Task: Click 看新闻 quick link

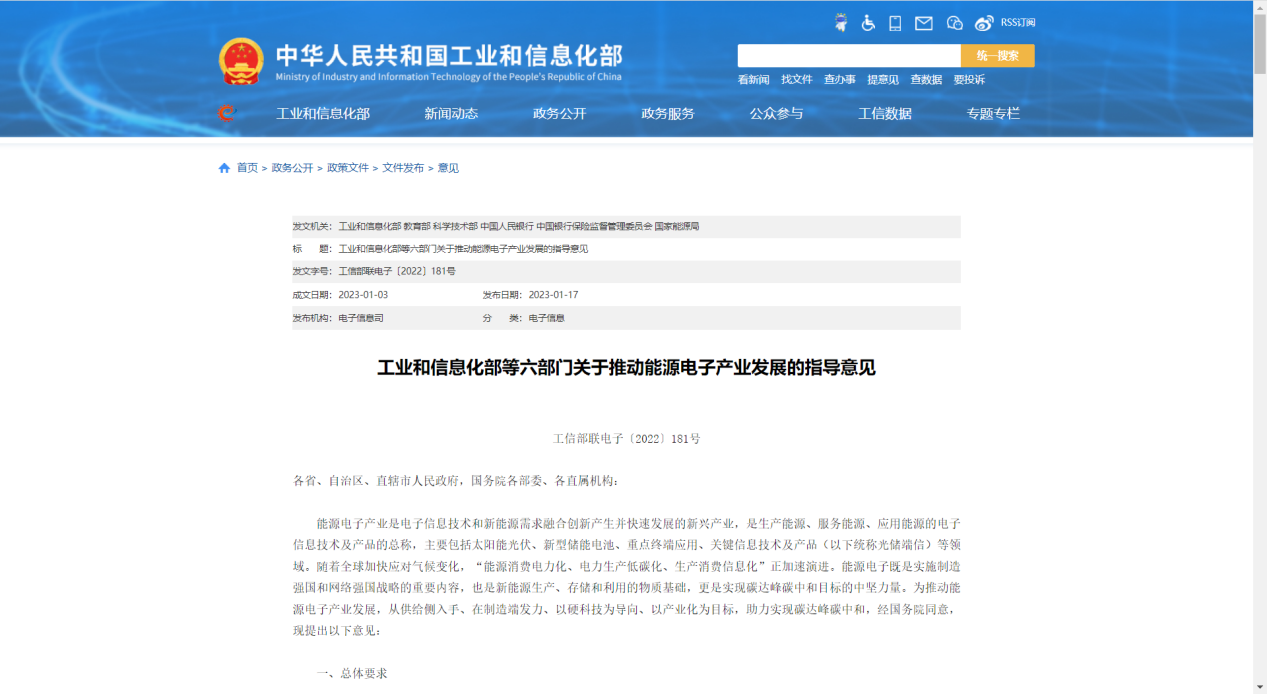Action: click(754, 80)
